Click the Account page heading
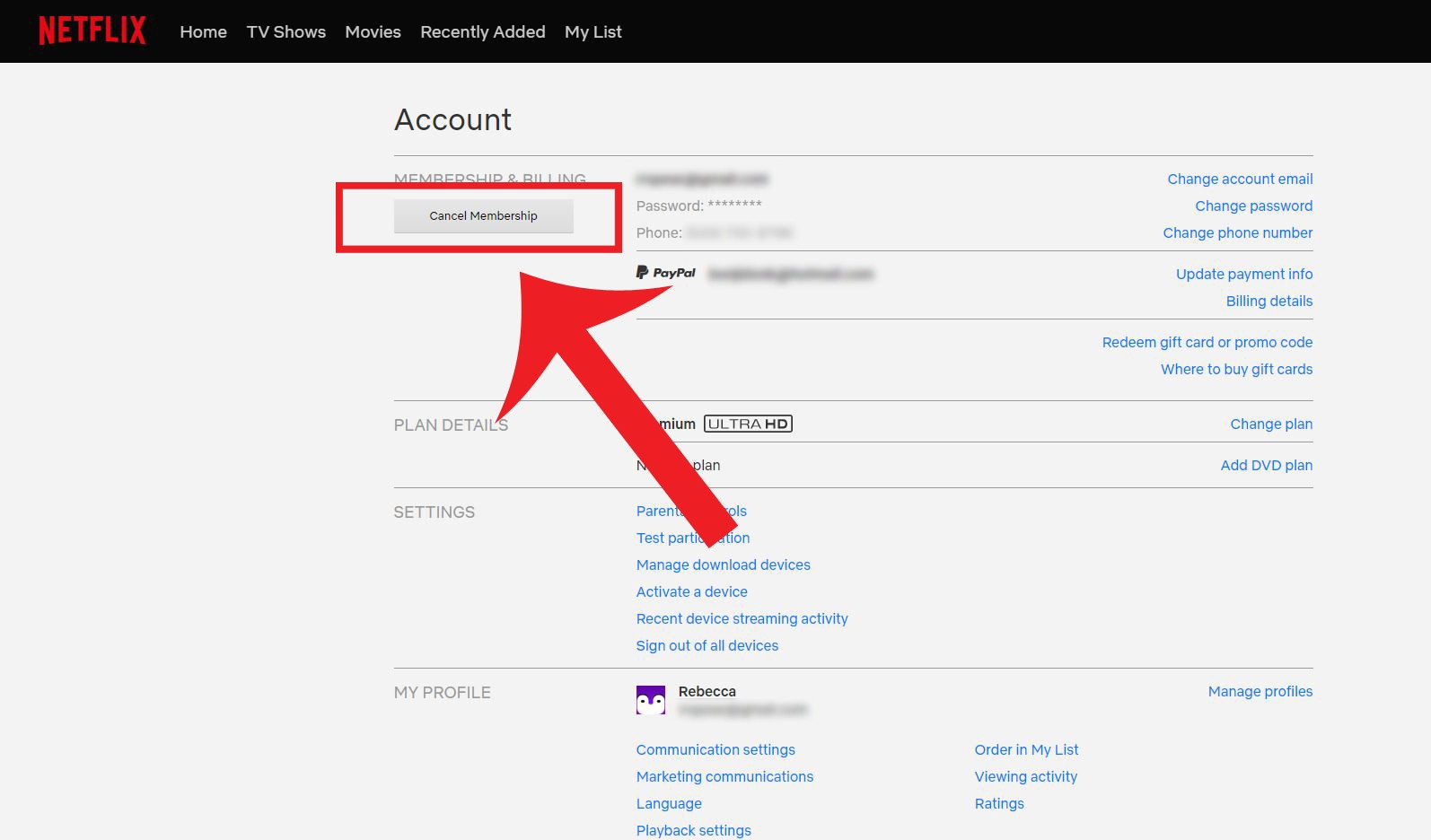 click(x=453, y=120)
